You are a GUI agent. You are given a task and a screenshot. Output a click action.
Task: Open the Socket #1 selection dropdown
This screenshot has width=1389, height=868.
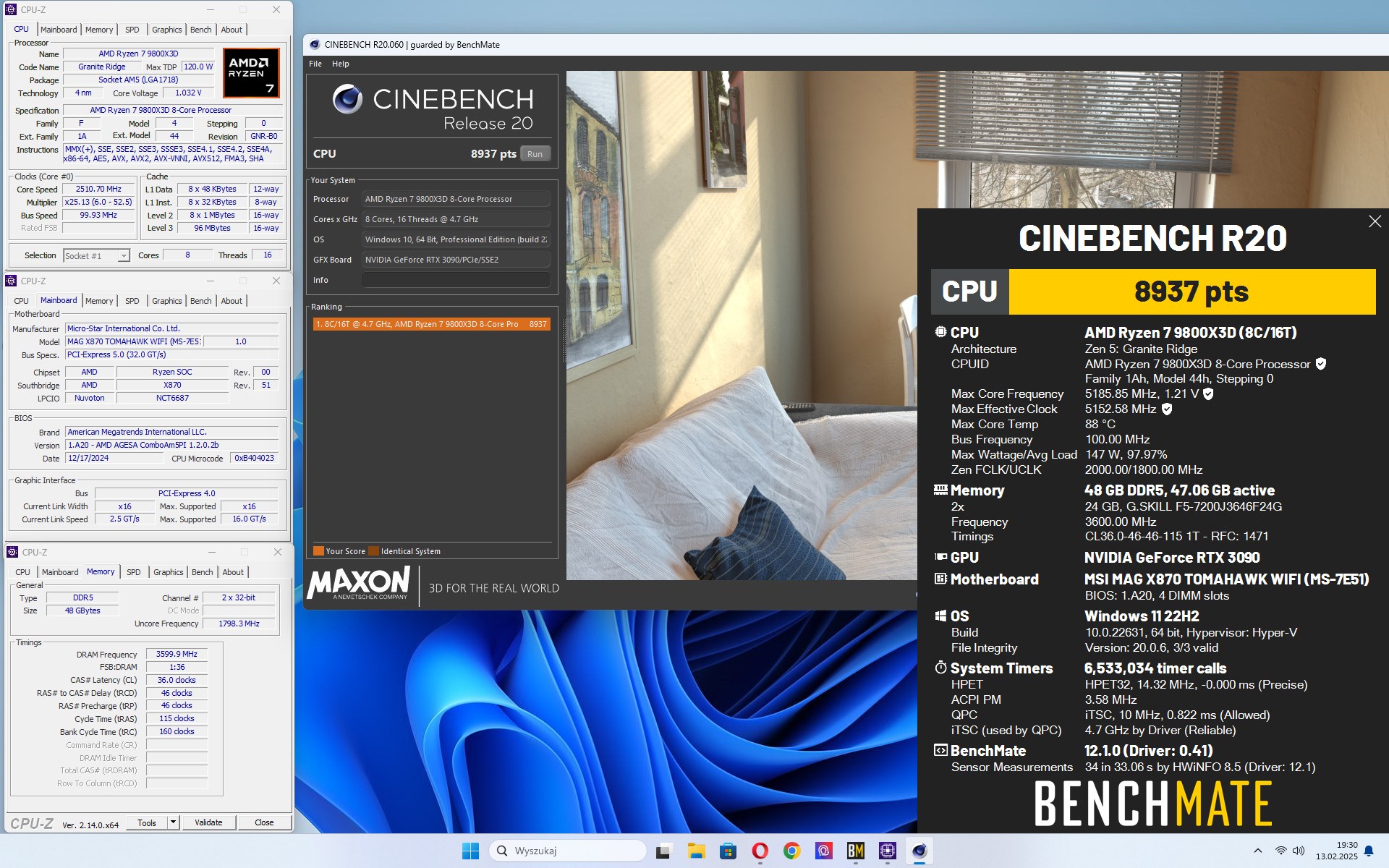click(96, 255)
